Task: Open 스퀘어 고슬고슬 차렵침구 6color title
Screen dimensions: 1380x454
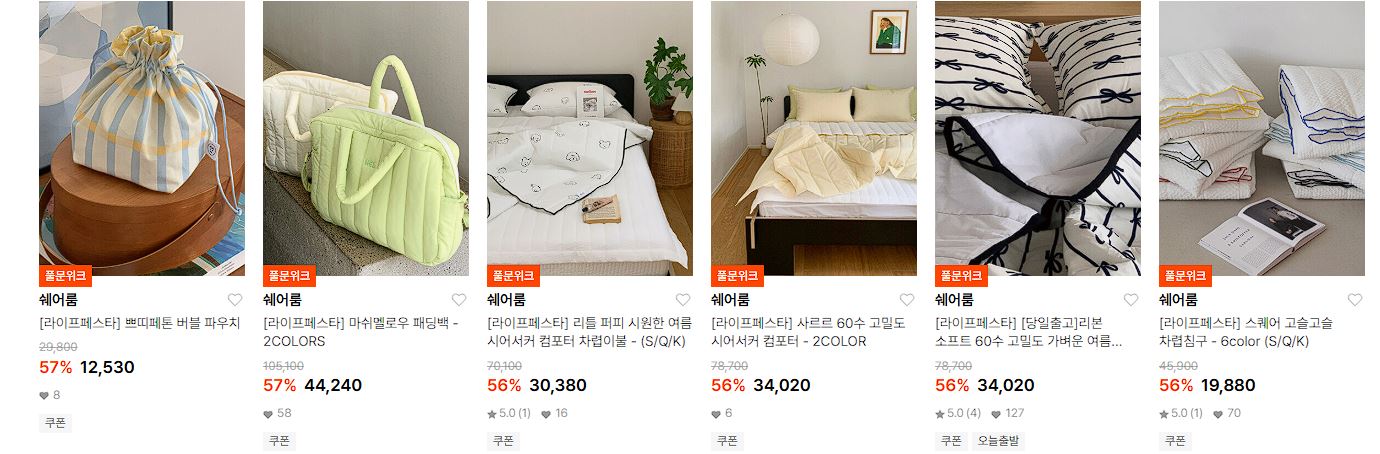Action: pyautogui.click(x=1246, y=332)
